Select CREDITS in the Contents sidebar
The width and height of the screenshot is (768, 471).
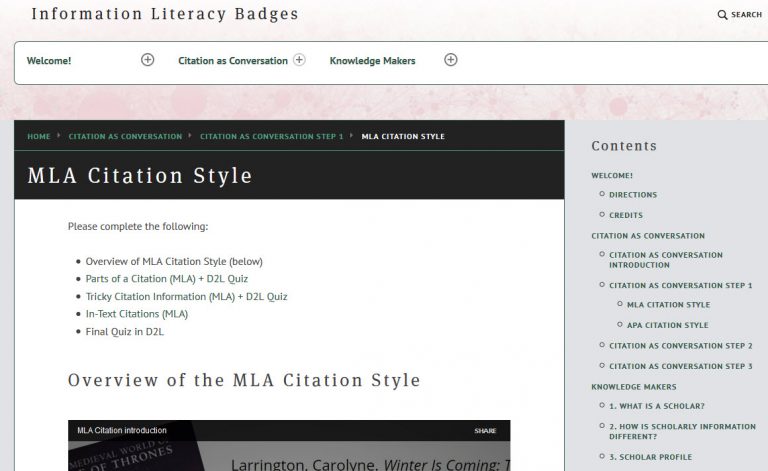[625, 215]
